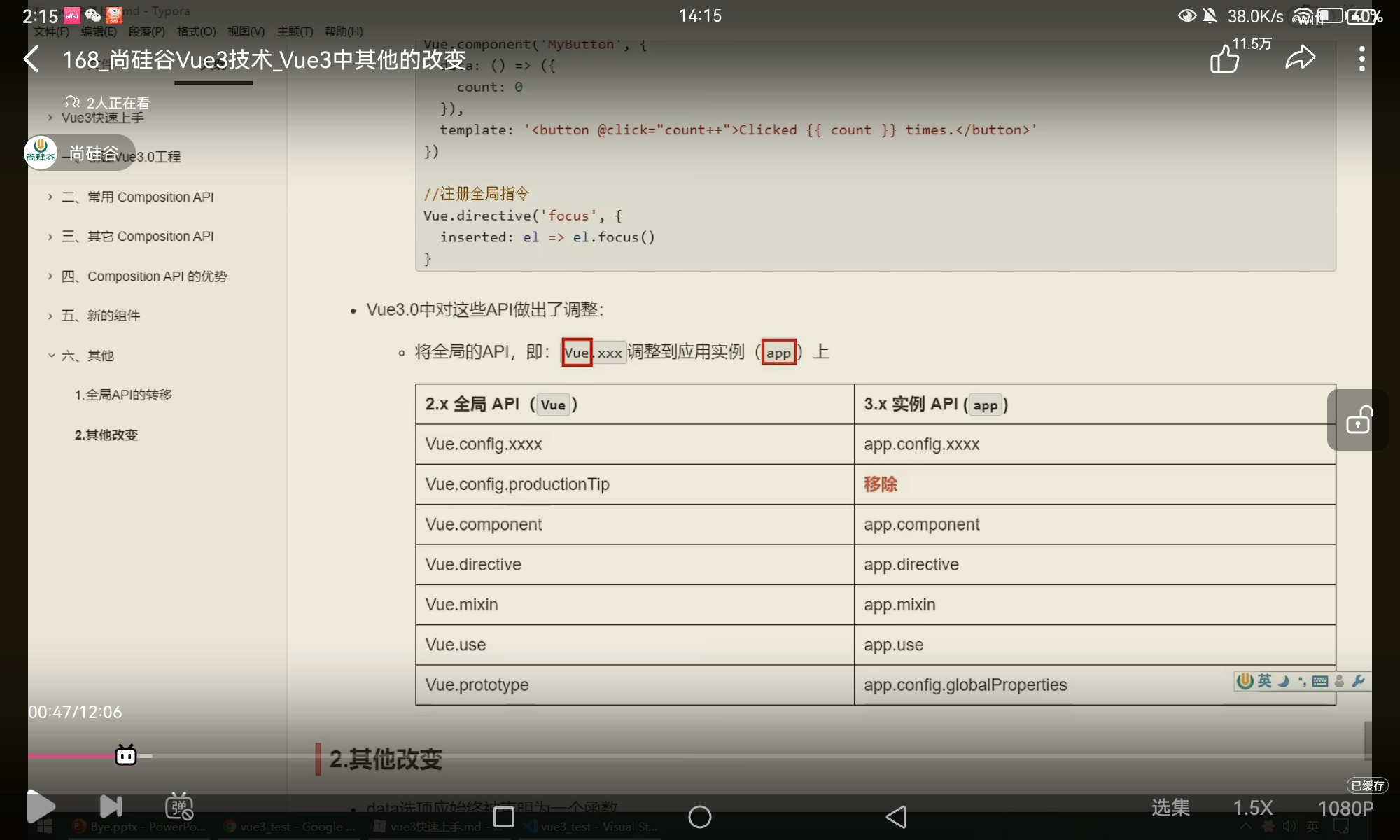The height and width of the screenshot is (840, 1400).
Task: Skip to next episode icon
Action: pyautogui.click(x=111, y=806)
